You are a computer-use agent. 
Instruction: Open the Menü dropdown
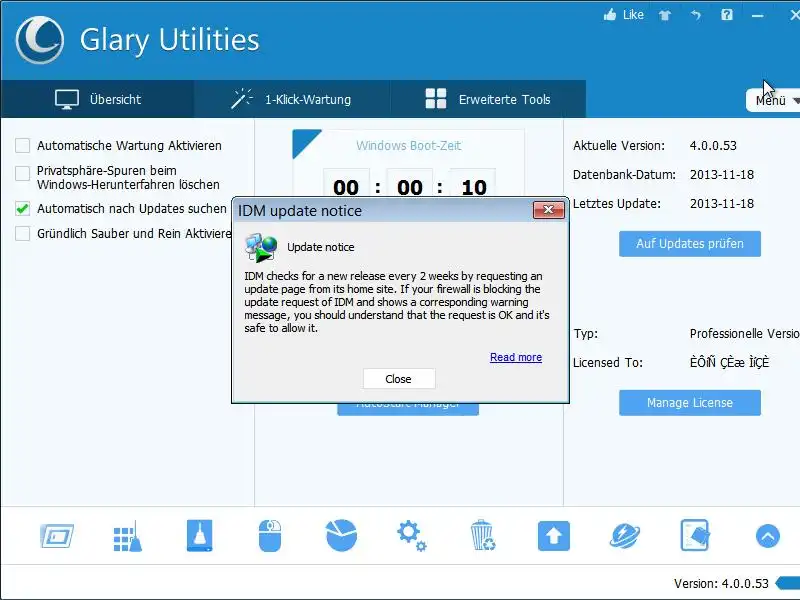tap(772, 101)
